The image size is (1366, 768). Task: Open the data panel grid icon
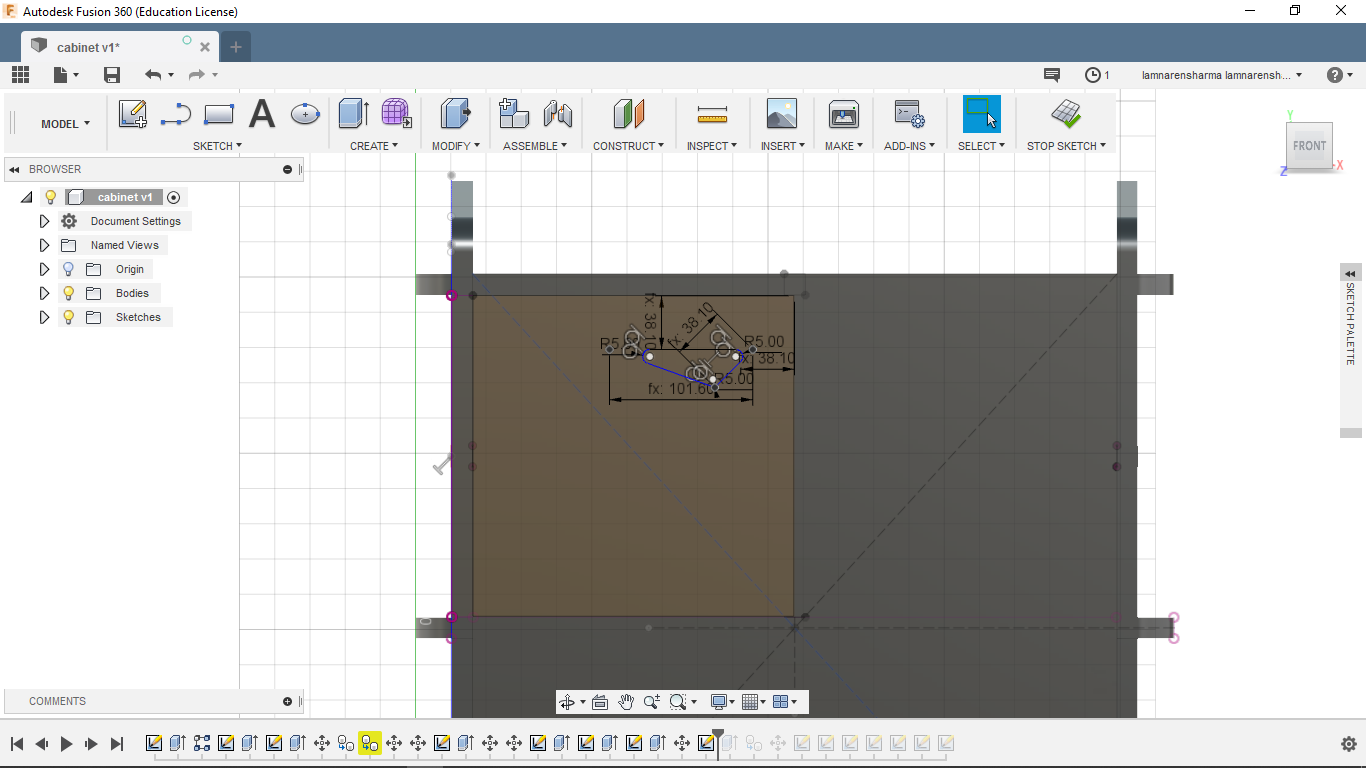pos(20,75)
